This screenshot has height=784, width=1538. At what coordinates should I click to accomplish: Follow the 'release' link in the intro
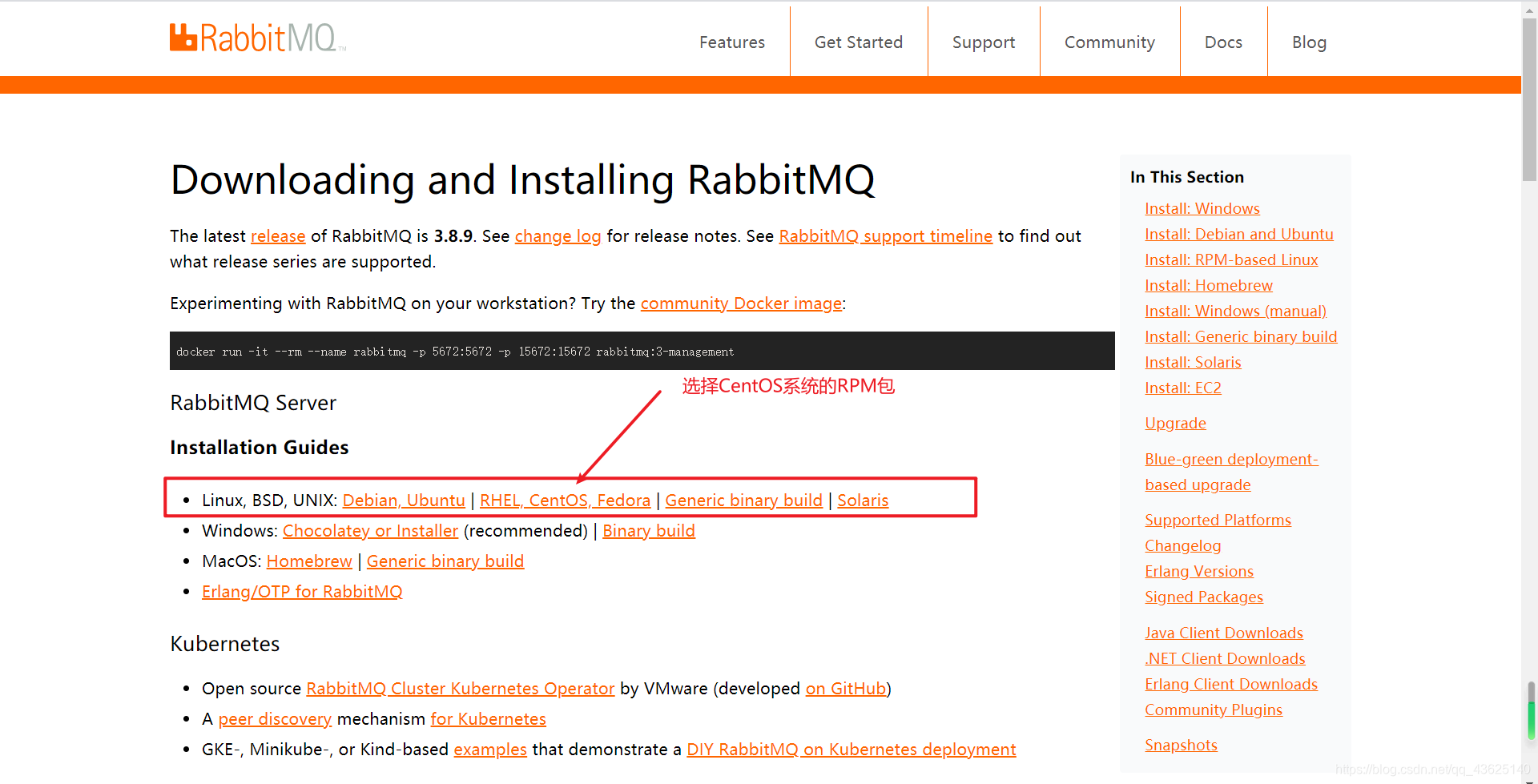[x=278, y=236]
